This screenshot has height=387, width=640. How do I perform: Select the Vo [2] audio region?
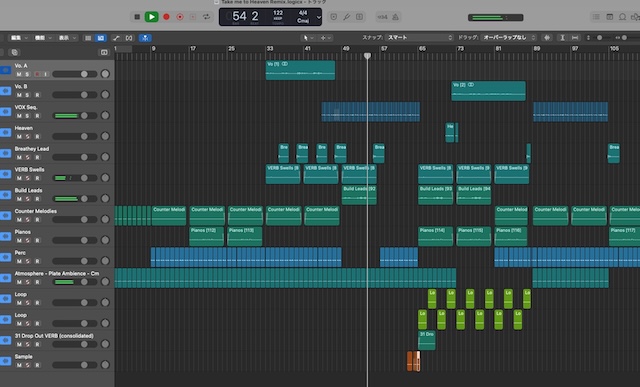click(489, 91)
